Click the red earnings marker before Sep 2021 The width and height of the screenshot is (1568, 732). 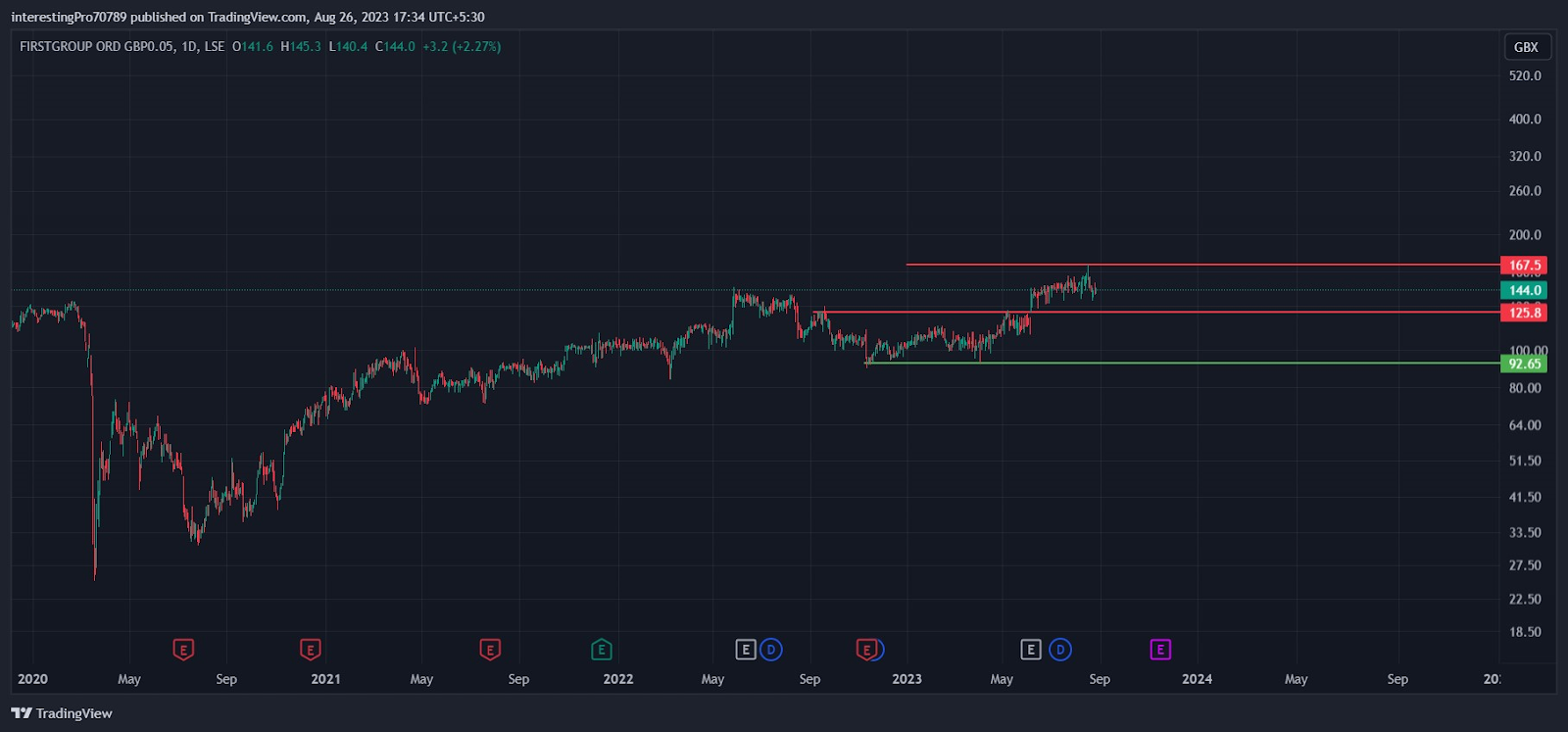(x=490, y=650)
